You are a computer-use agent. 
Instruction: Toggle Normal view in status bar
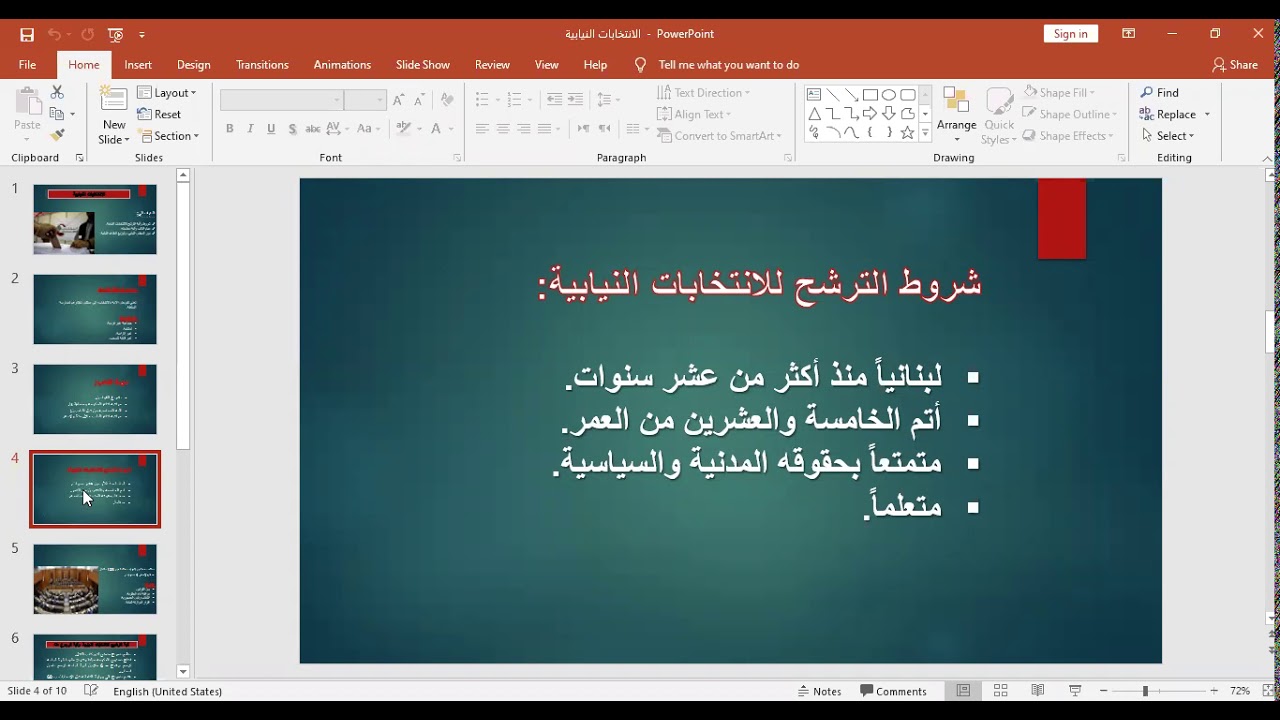[x=963, y=691]
